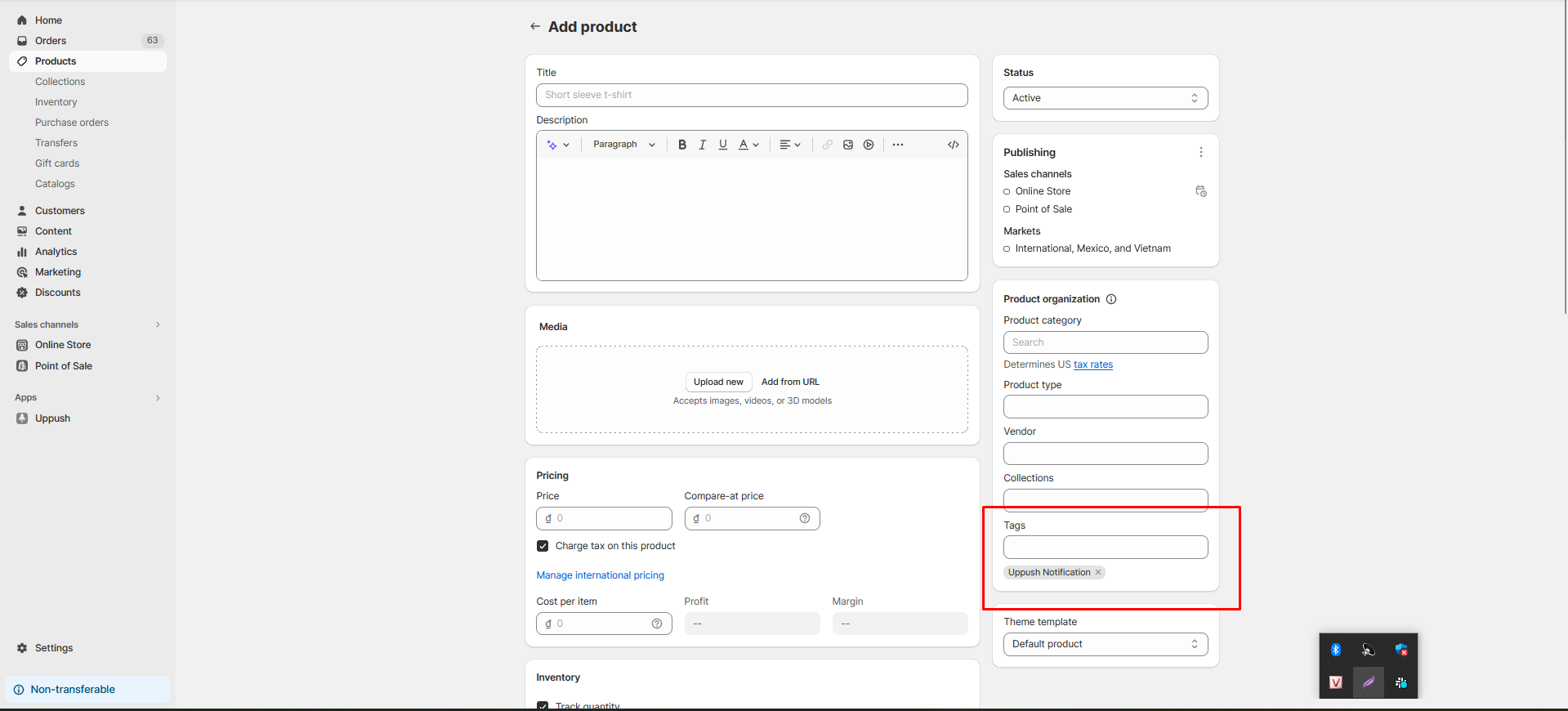
Task: Go back using the arrow beside Add product
Action: tap(535, 27)
